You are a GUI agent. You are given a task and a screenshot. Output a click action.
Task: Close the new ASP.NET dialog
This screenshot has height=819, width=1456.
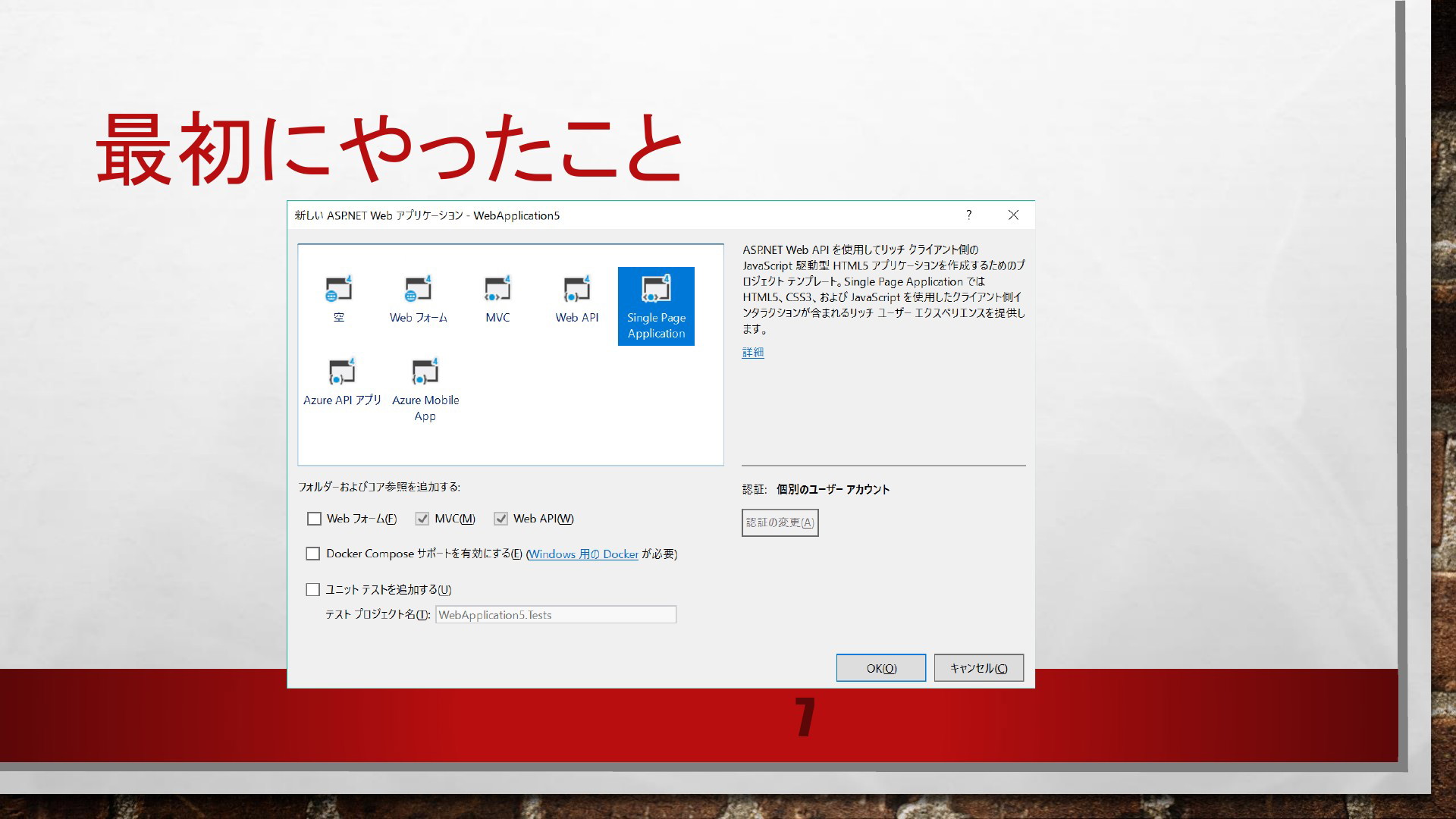(1013, 215)
